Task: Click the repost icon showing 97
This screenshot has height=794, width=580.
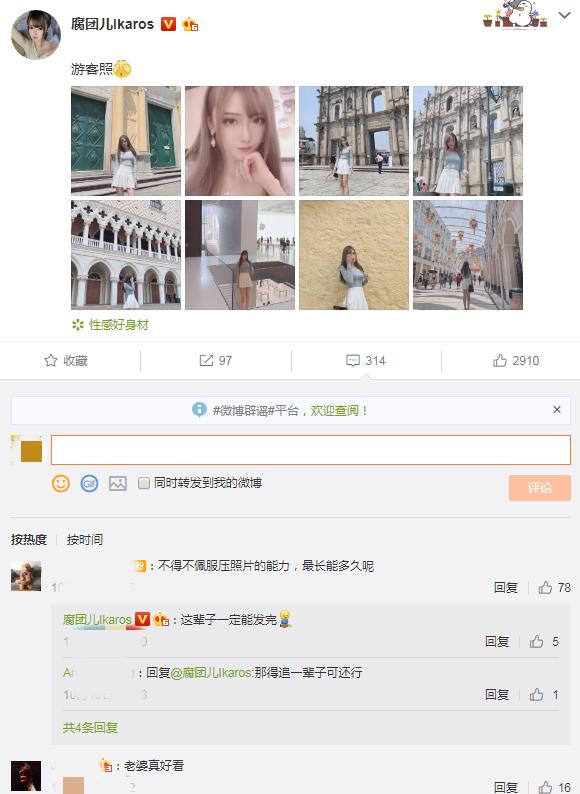Action: pos(206,361)
